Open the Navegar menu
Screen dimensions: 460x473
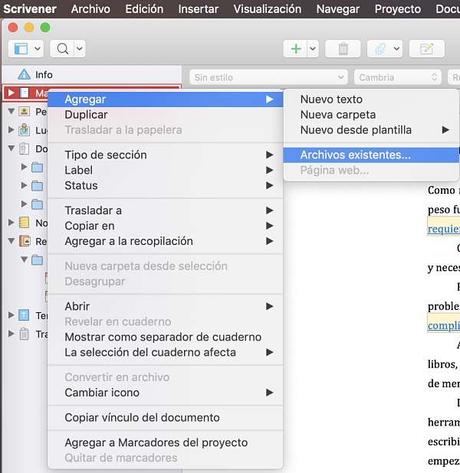(x=338, y=9)
